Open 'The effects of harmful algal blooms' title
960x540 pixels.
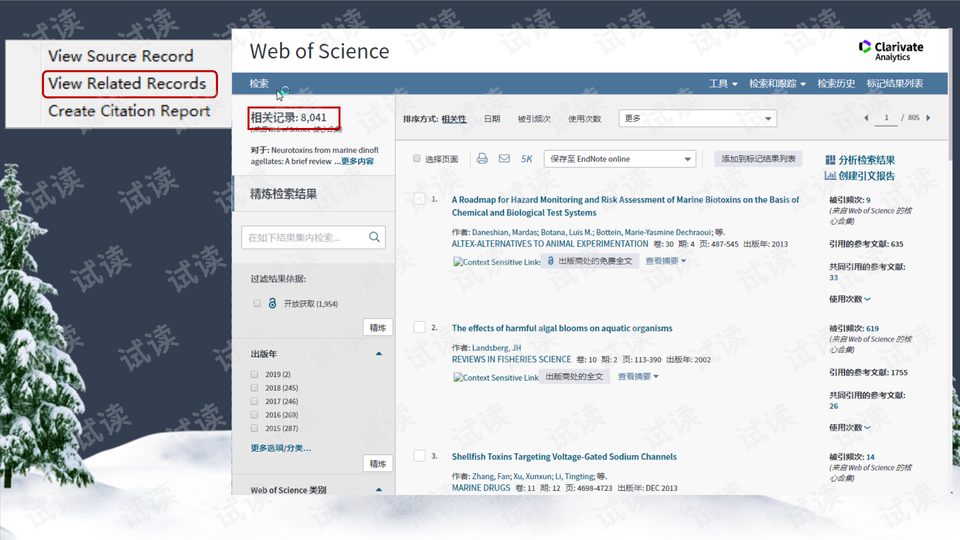(562, 328)
